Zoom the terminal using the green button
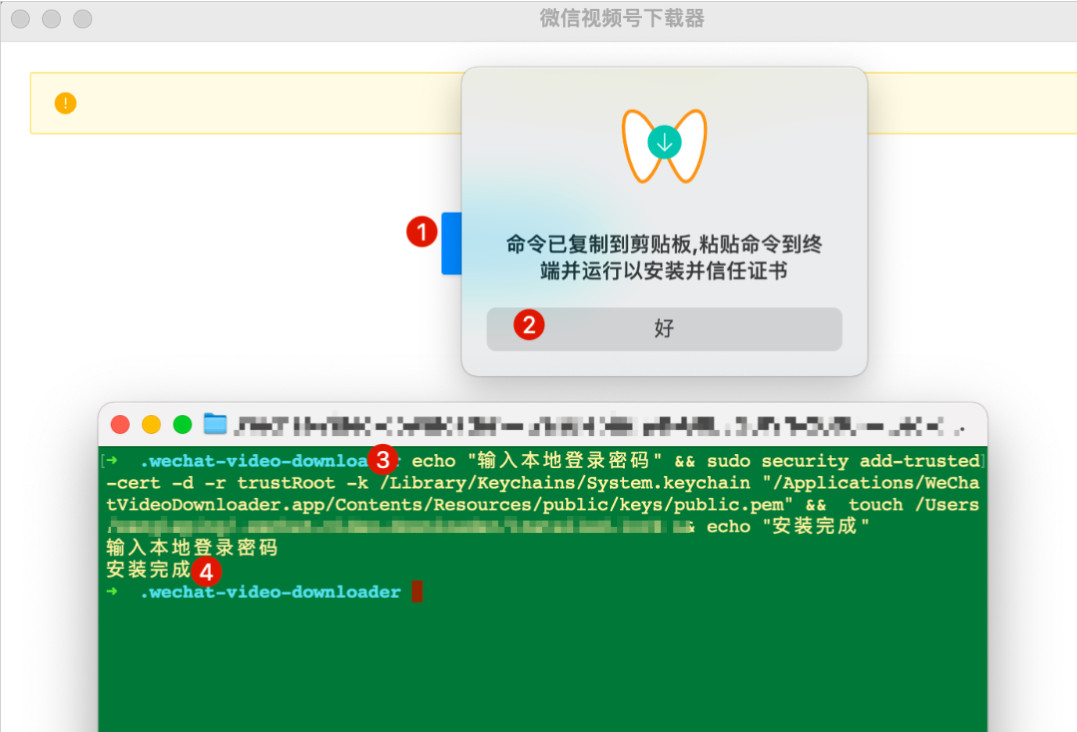This screenshot has width=1077, height=732. coord(182,424)
